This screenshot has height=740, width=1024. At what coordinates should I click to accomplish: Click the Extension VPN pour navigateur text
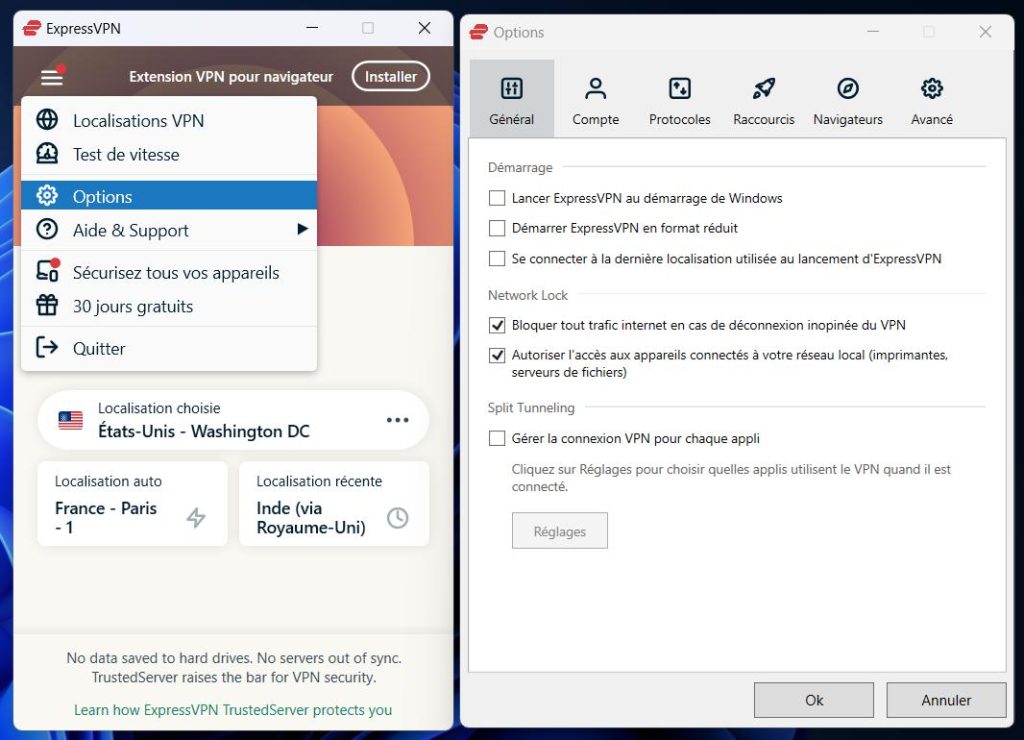(231, 76)
